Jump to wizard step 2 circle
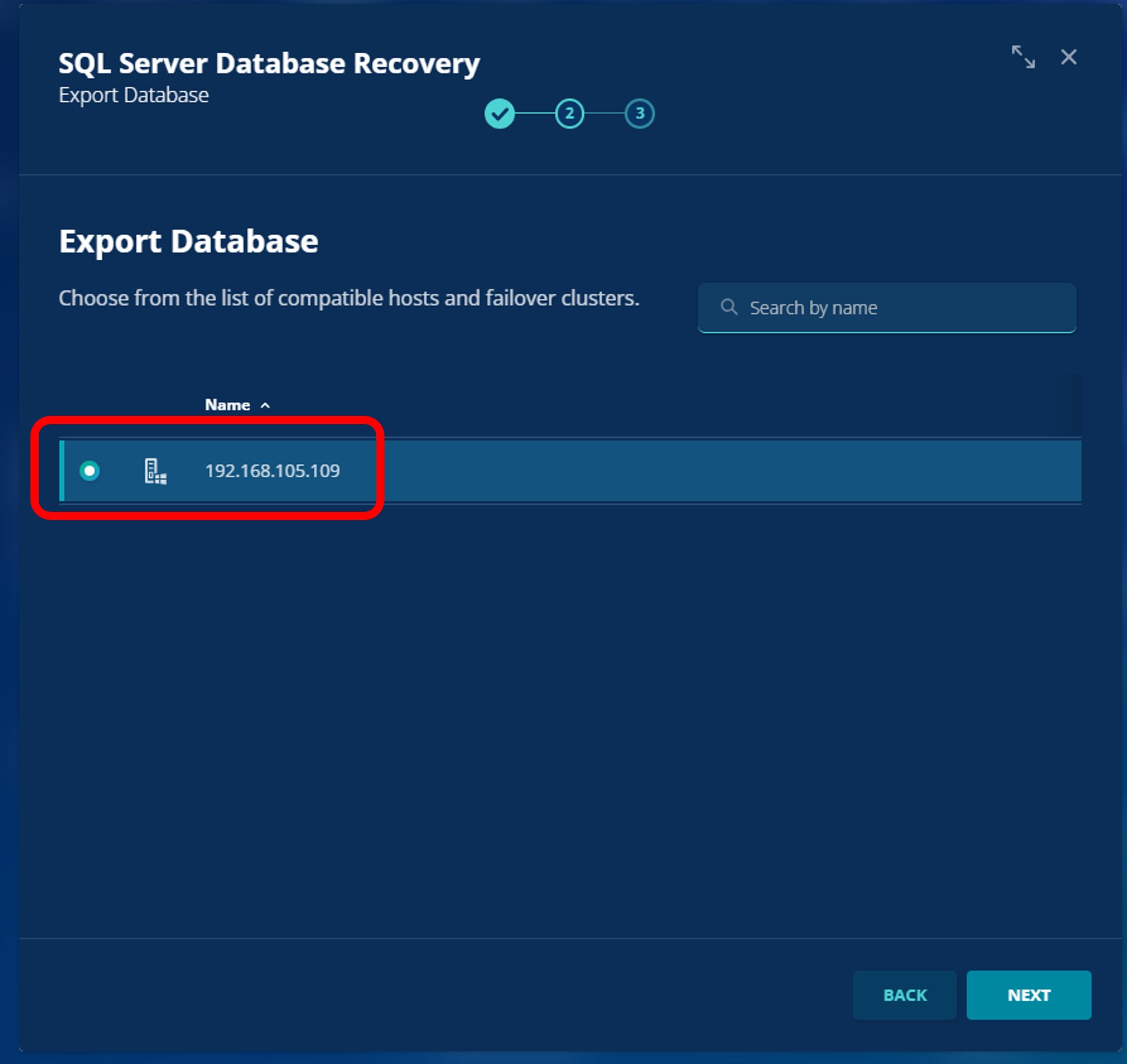This screenshot has height=1064, width=1127. (569, 113)
